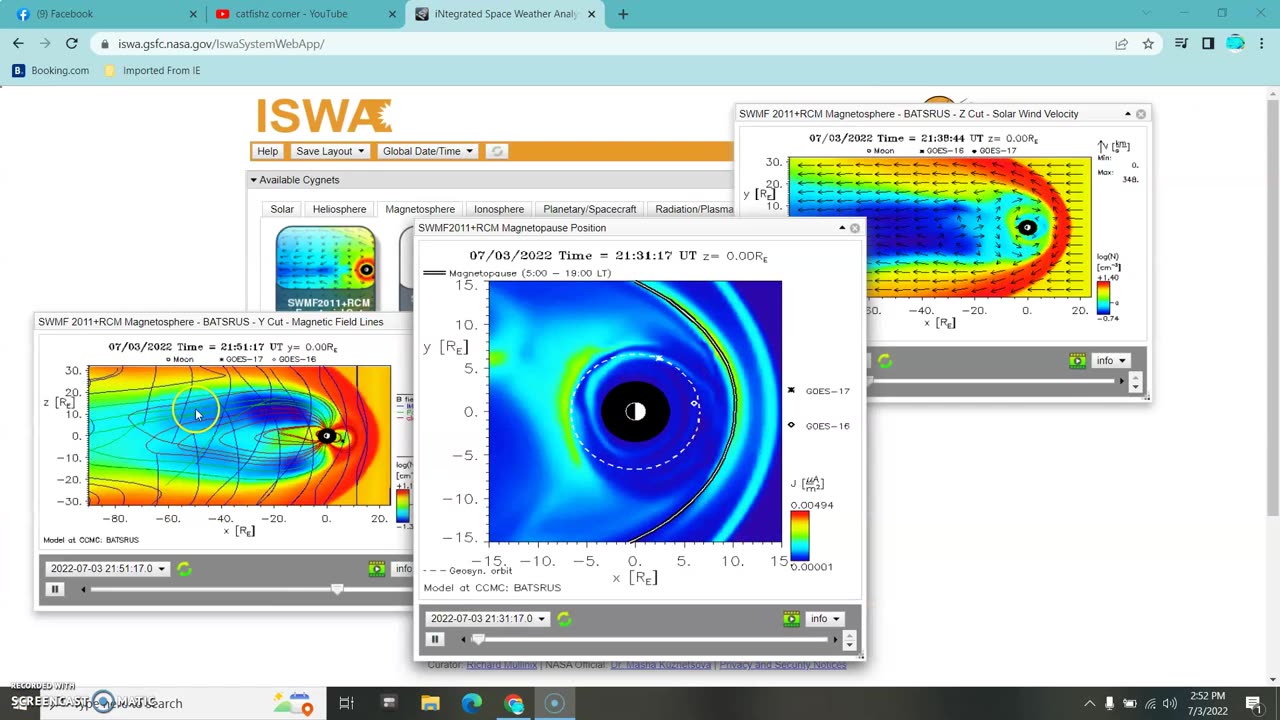Click ISWA toolbar refresh icon
1280x720 pixels.
tap(496, 151)
